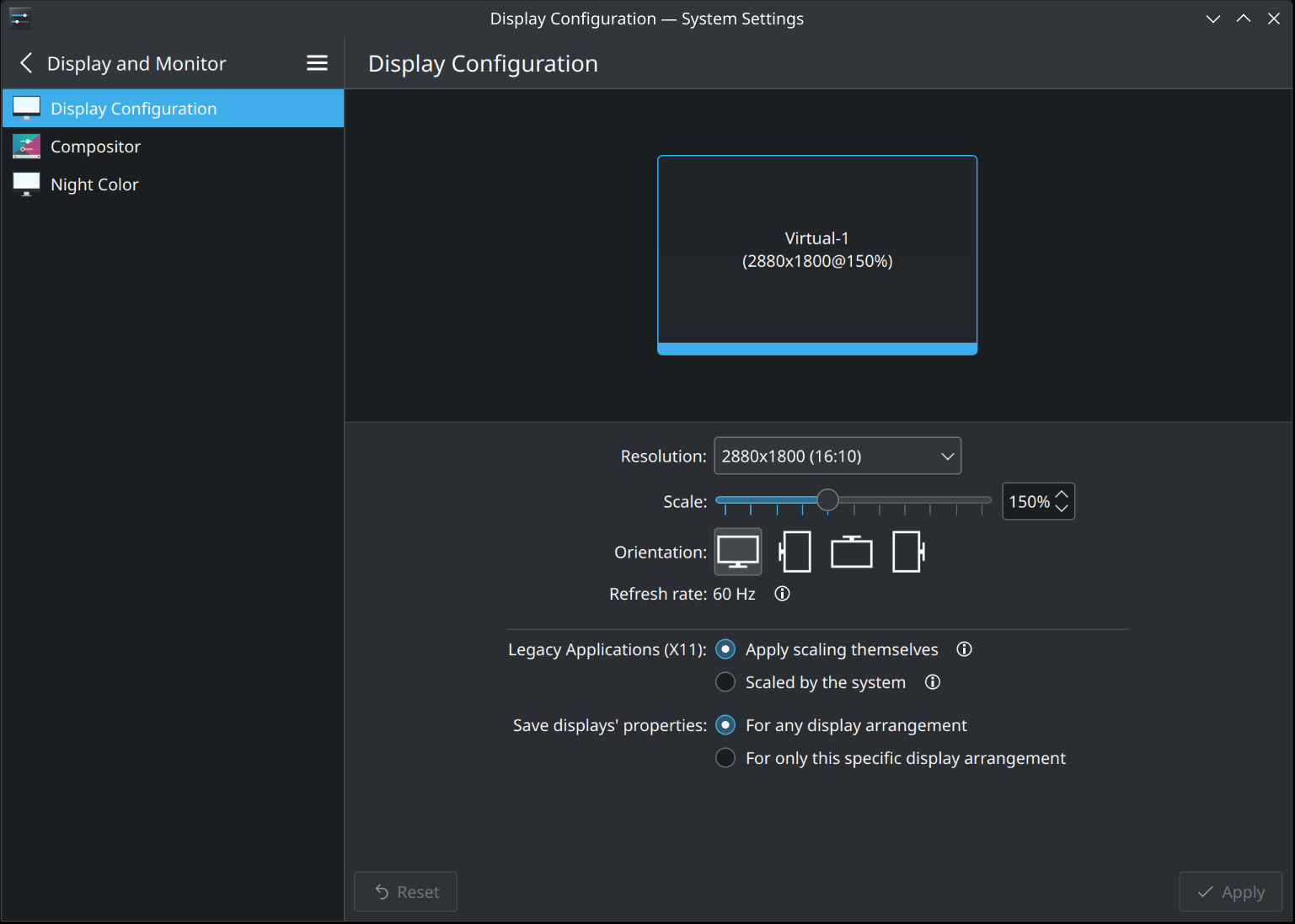Select the Virtual-1 monitor preview

[817, 255]
